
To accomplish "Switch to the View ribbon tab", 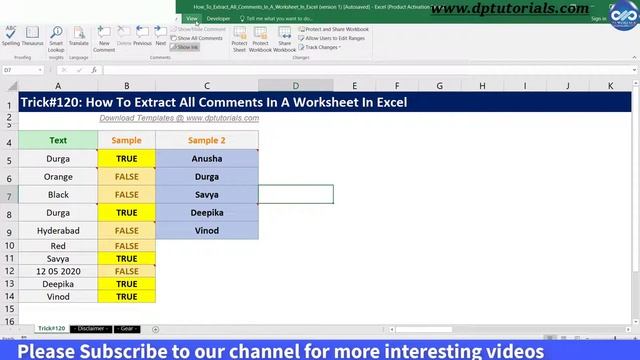I will [192, 18].
